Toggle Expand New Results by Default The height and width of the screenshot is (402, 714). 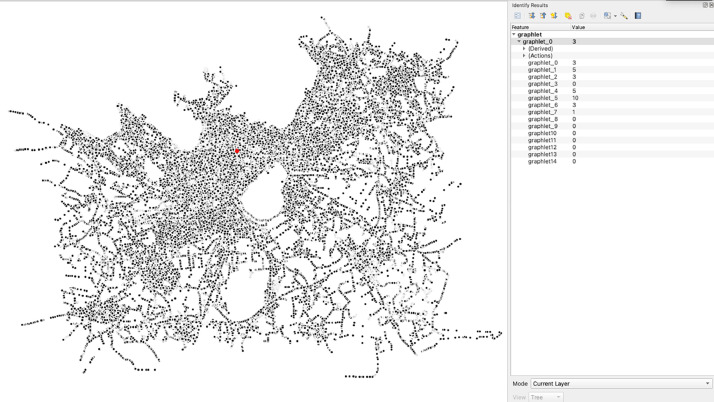pyautogui.click(x=554, y=16)
